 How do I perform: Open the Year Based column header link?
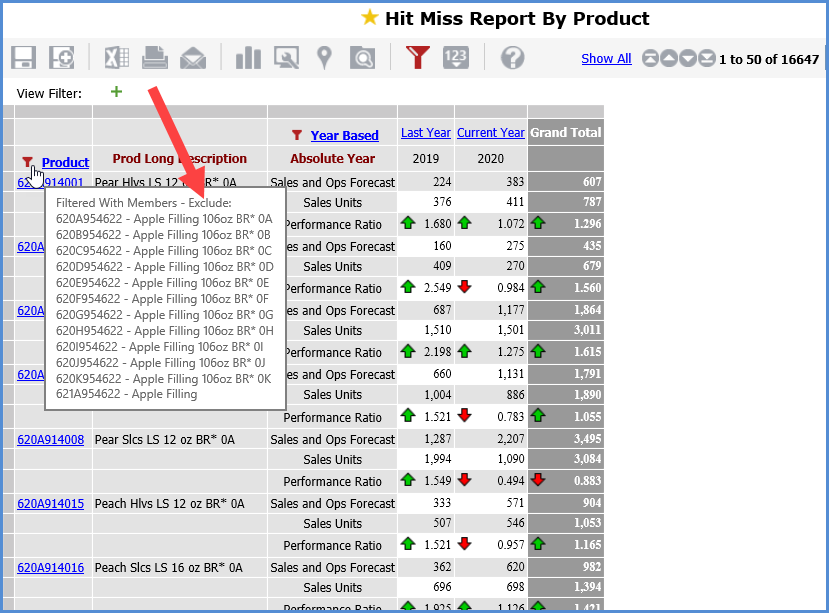pos(344,136)
